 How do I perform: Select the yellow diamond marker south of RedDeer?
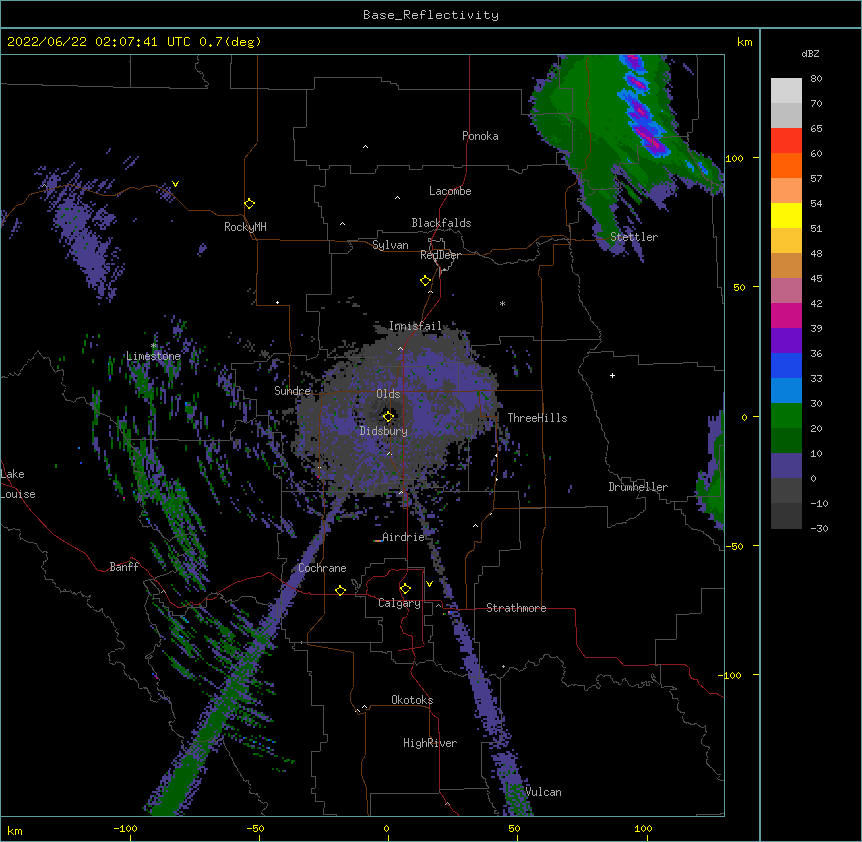(x=425, y=281)
